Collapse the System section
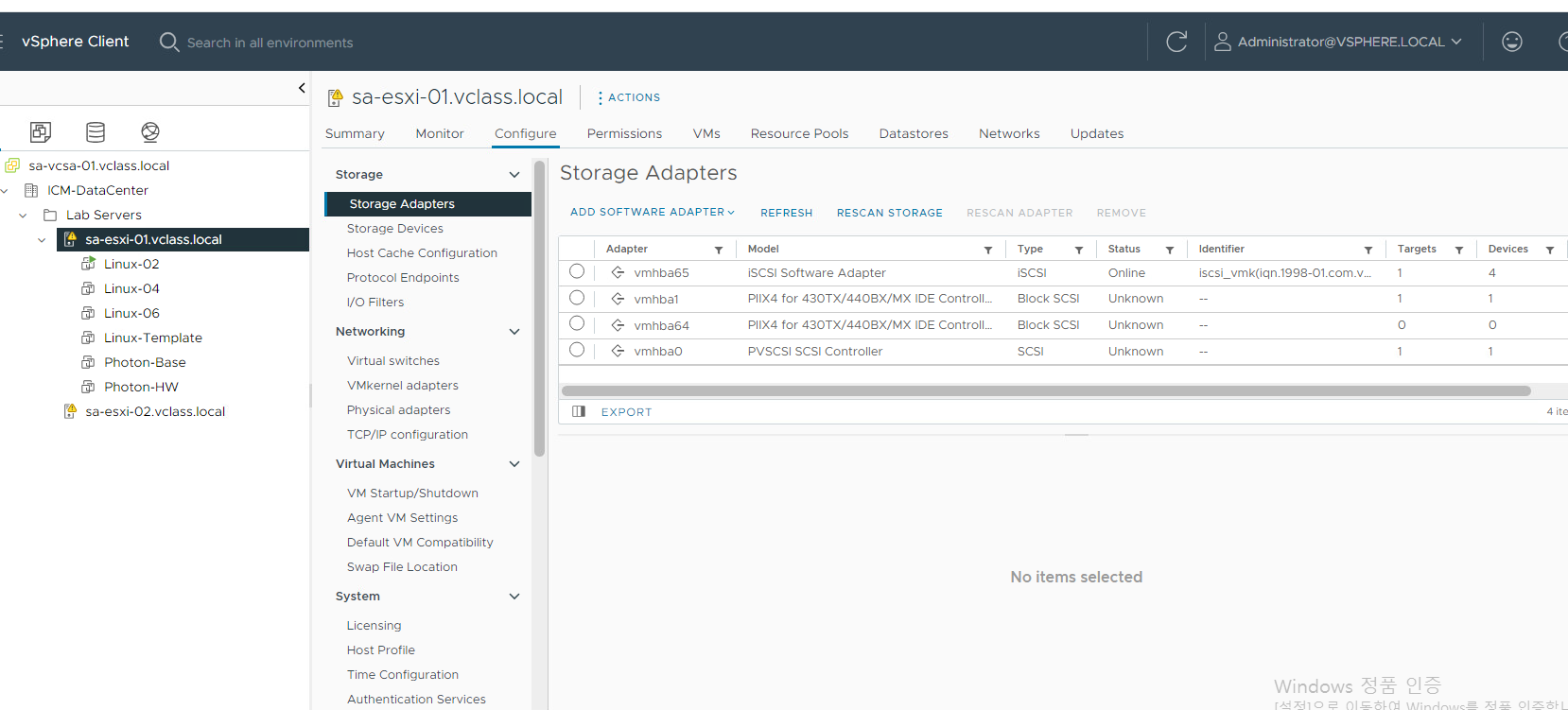Screen dimensions: 1568x710 [x=514, y=597]
